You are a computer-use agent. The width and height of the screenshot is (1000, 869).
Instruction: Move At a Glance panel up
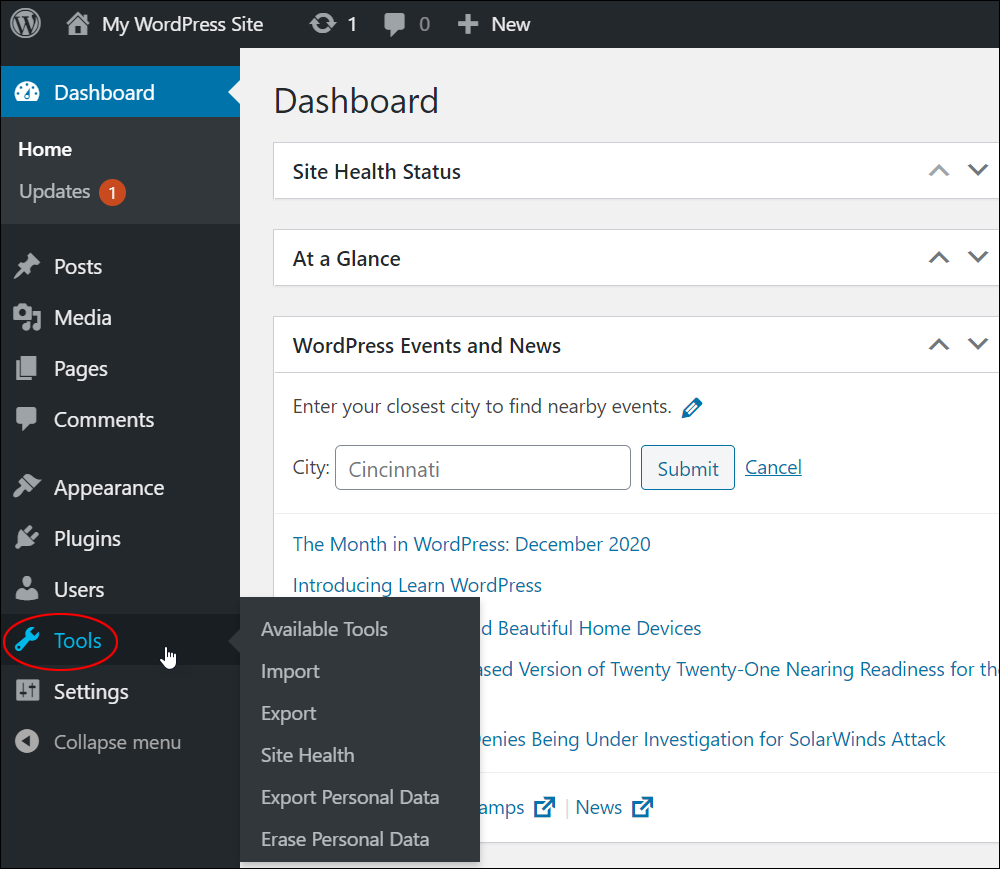[939, 258]
